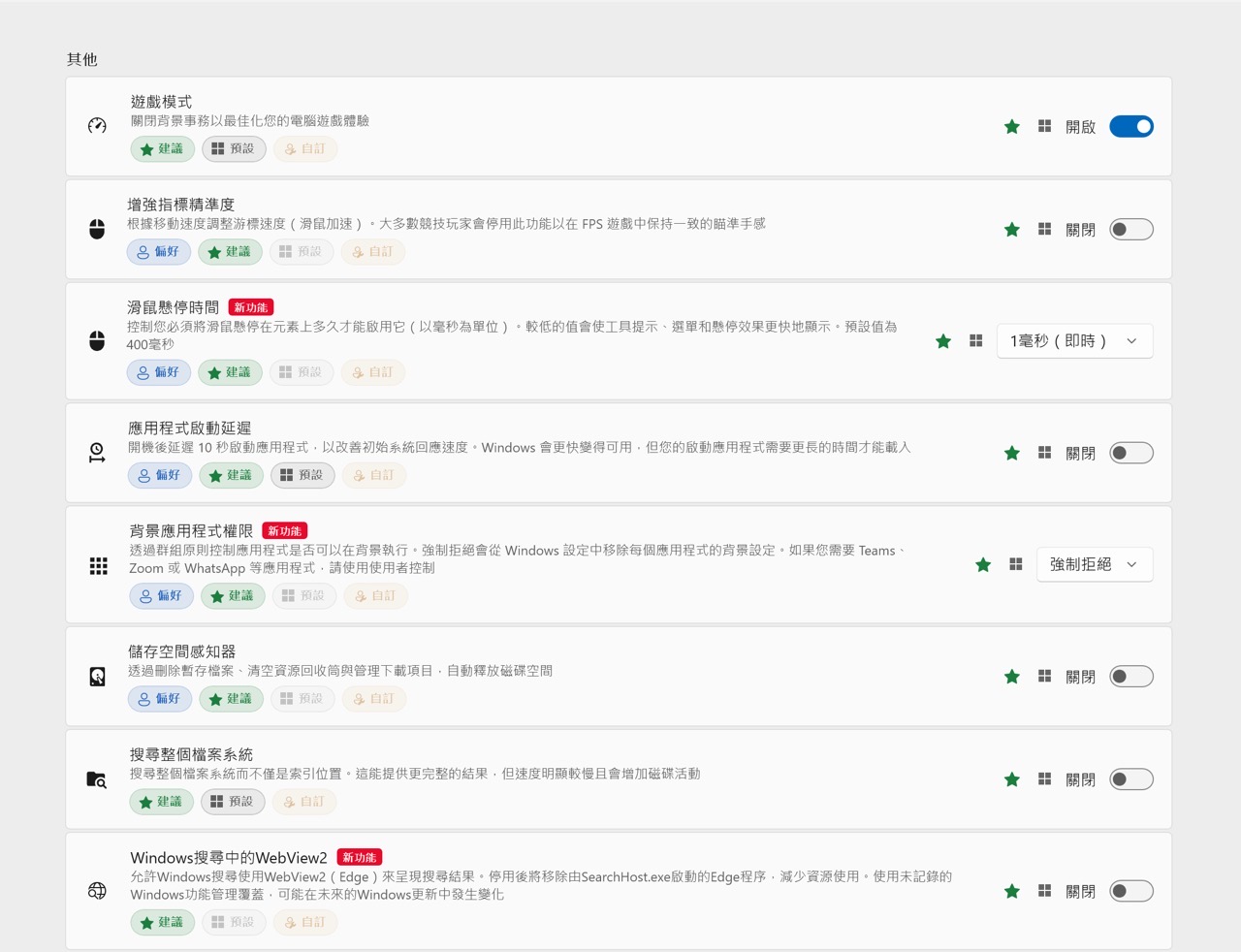Click 新功能 tag next to Windows搜尋中的WebView2

[360, 857]
